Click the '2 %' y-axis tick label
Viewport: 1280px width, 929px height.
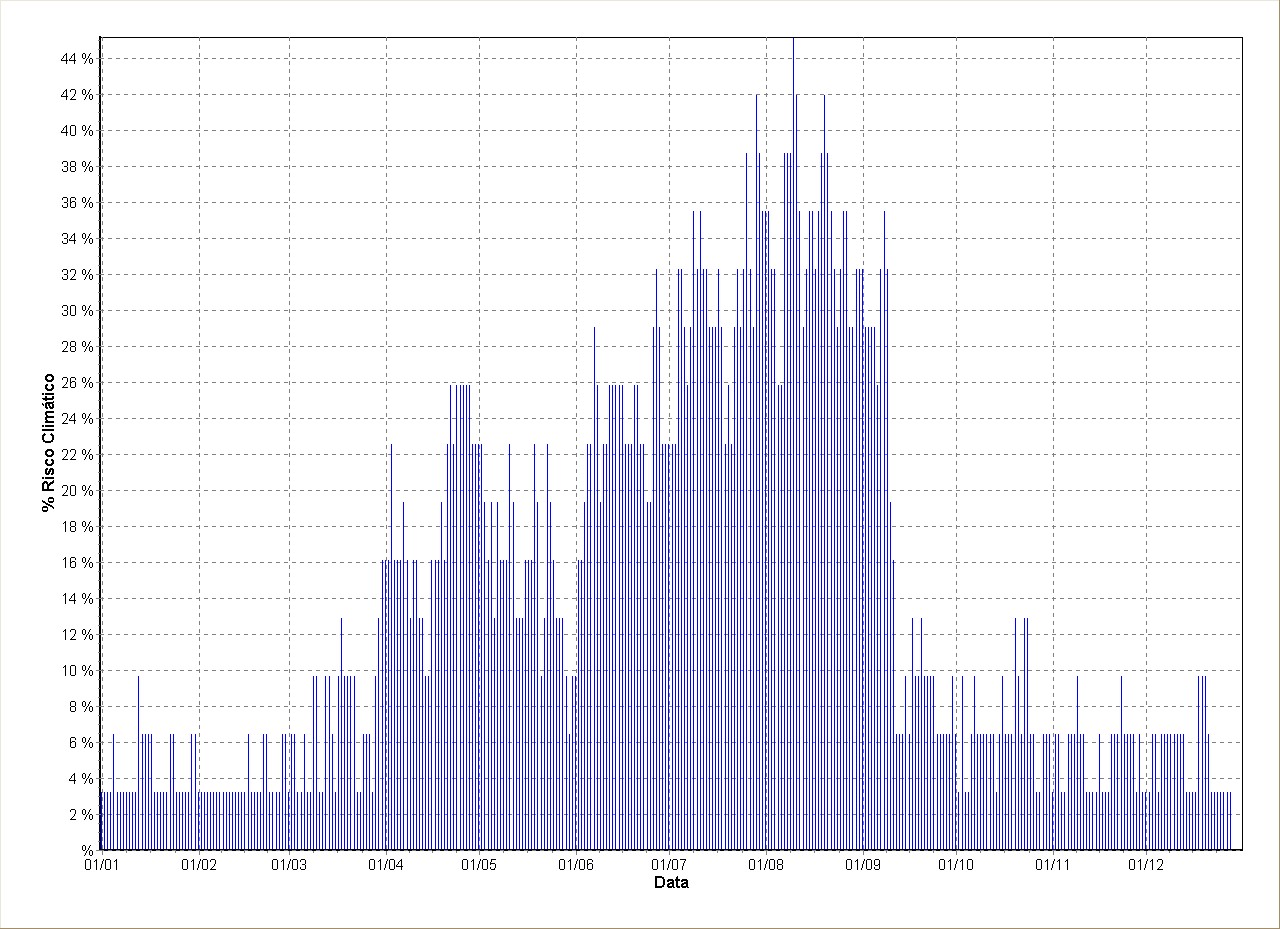click(x=80, y=815)
